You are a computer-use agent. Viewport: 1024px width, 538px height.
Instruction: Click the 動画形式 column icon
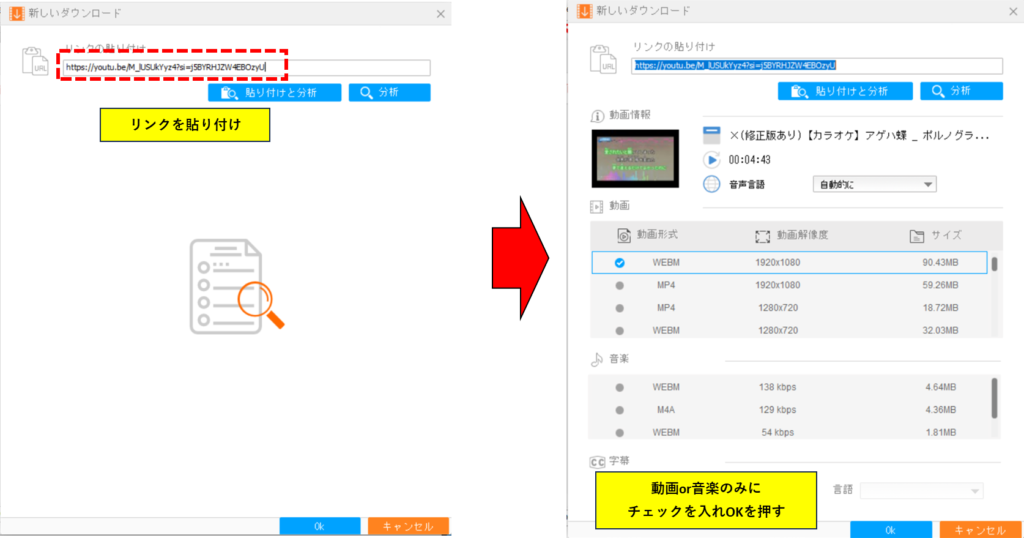pyautogui.click(x=624, y=236)
